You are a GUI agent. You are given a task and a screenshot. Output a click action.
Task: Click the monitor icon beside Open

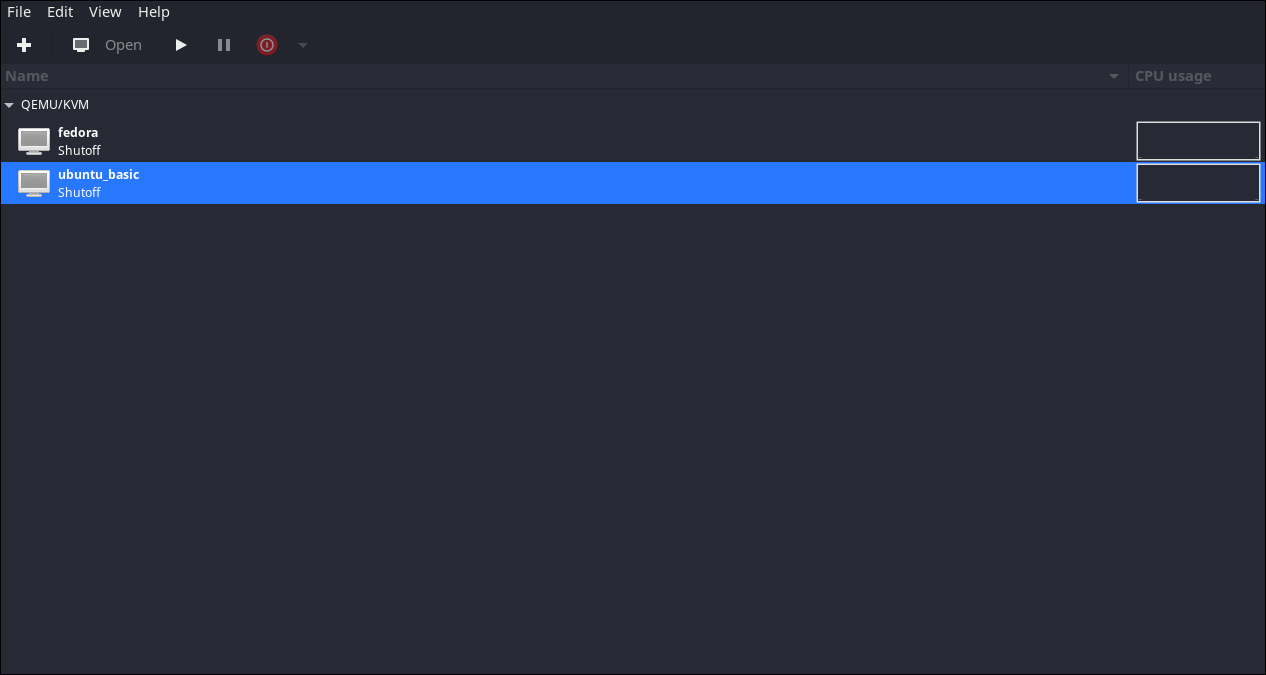click(x=81, y=45)
